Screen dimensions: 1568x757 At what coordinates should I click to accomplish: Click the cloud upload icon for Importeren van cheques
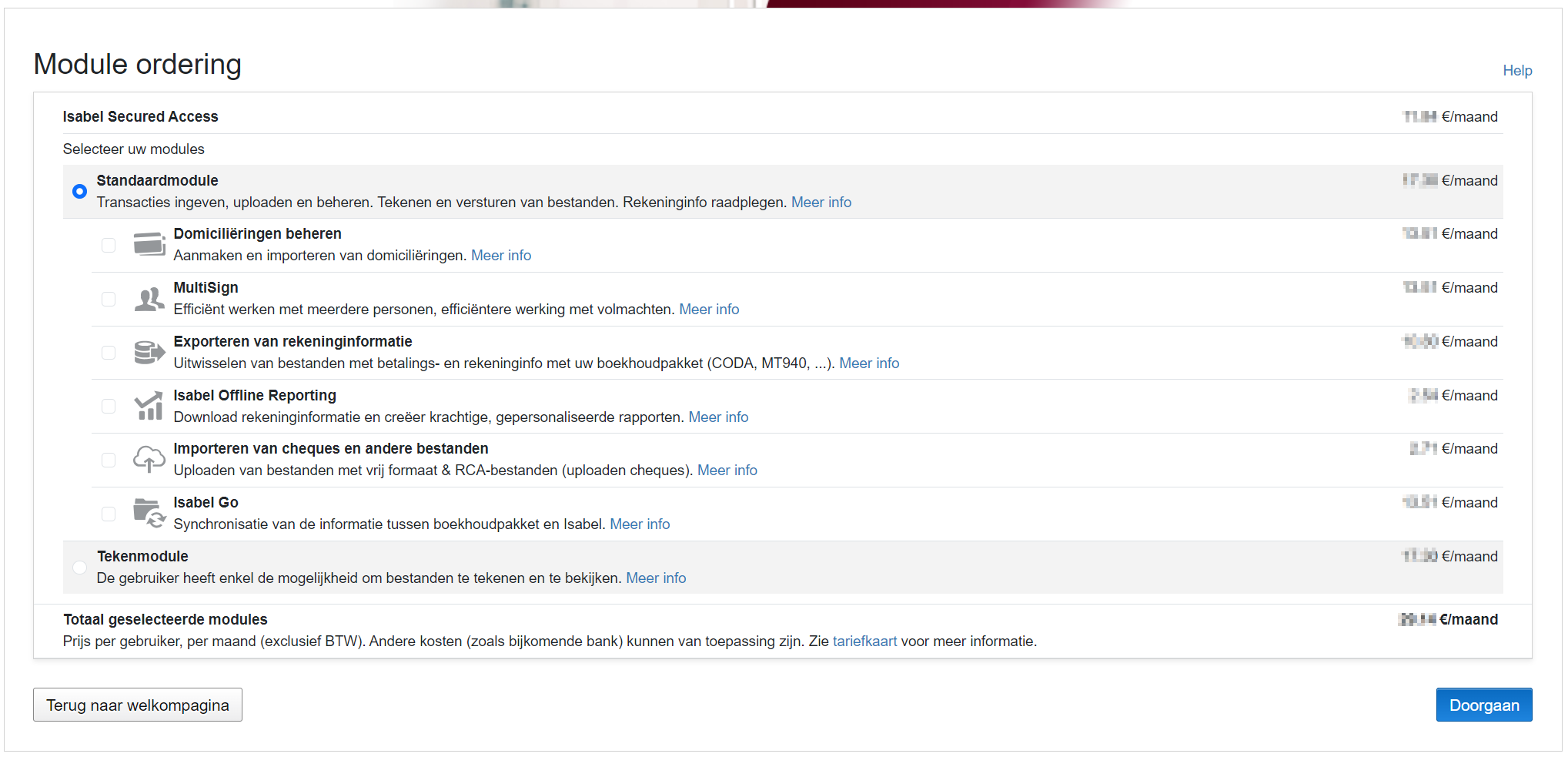click(149, 459)
